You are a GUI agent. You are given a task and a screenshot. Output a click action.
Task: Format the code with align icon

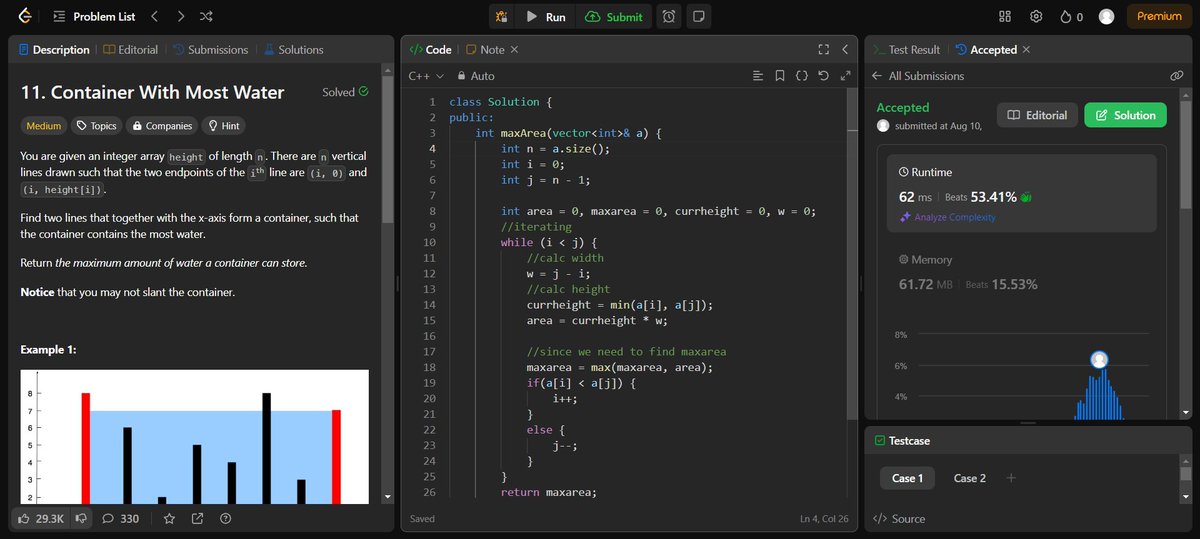[x=757, y=76]
